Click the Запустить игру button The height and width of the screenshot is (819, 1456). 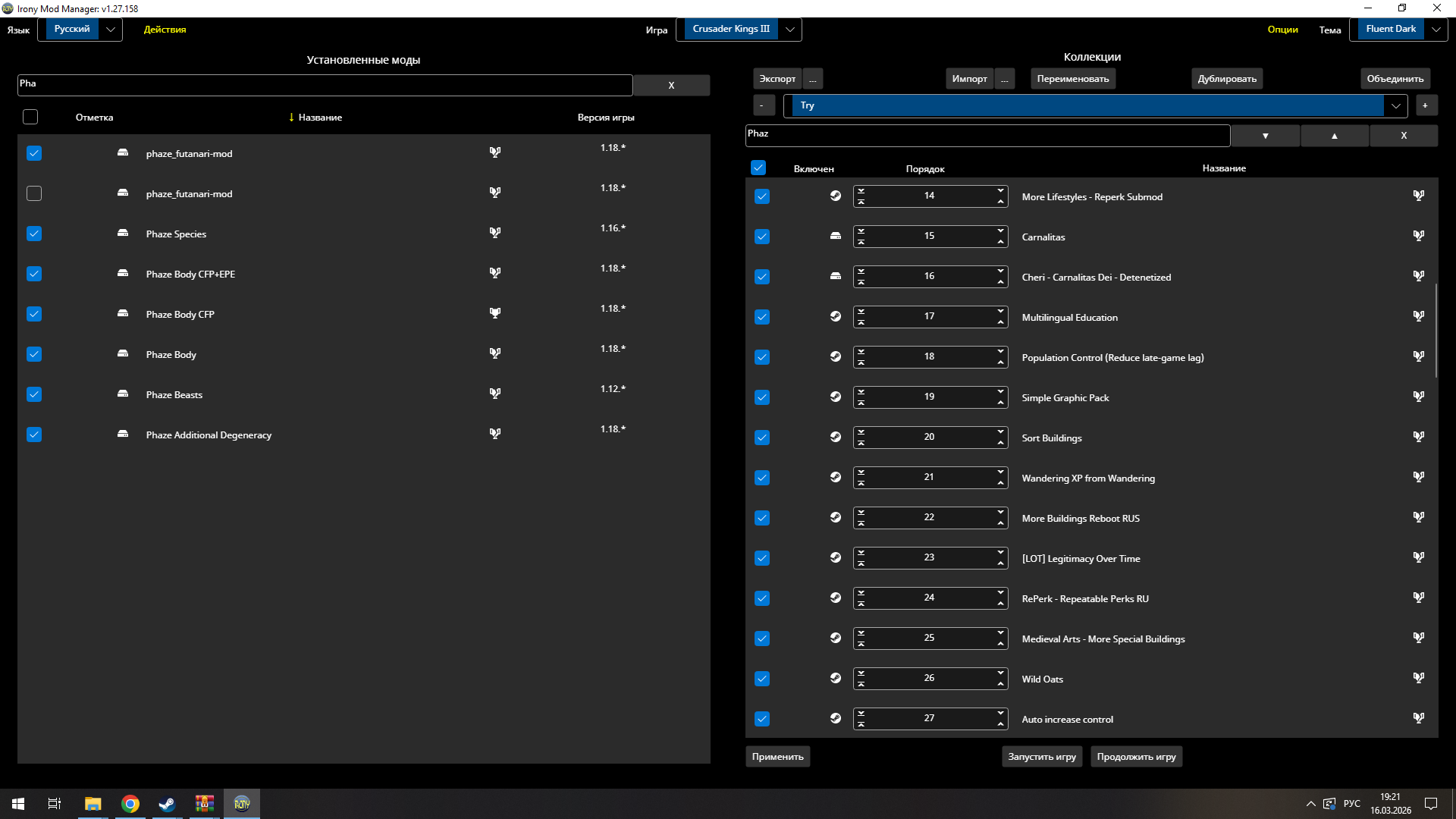(x=1042, y=757)
